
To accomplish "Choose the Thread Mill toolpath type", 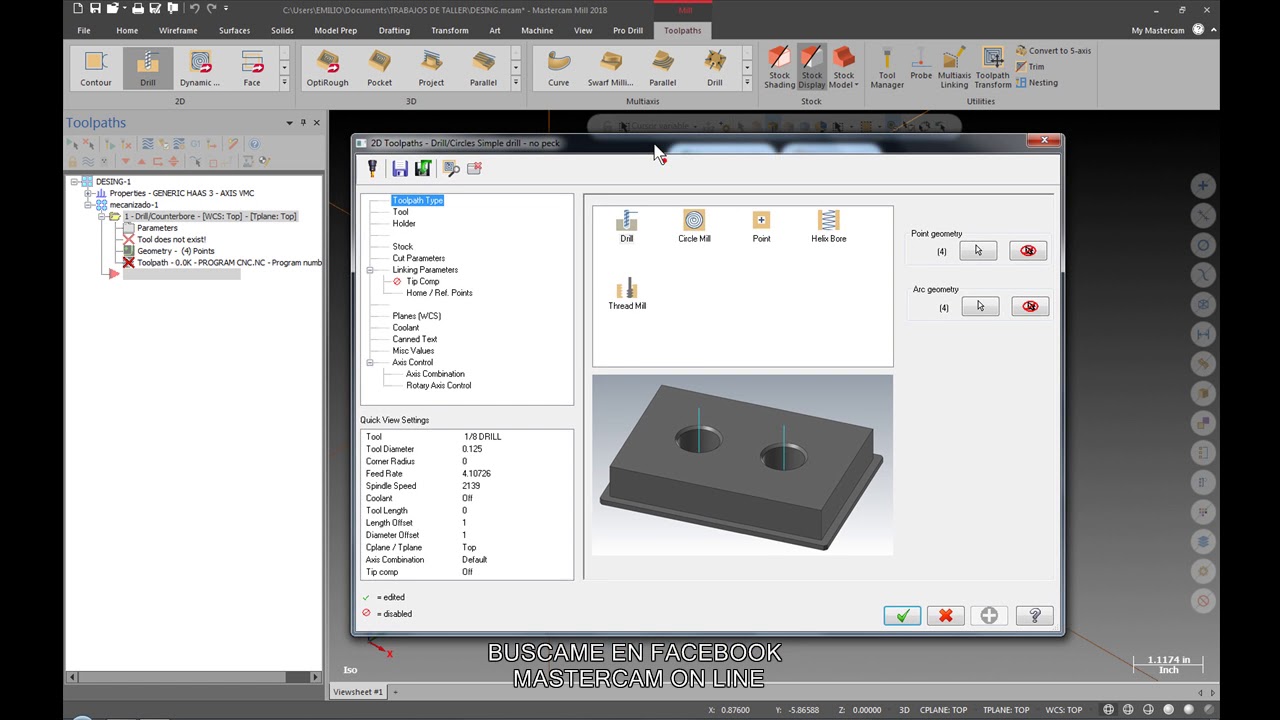I will click(x=627, y=294).
